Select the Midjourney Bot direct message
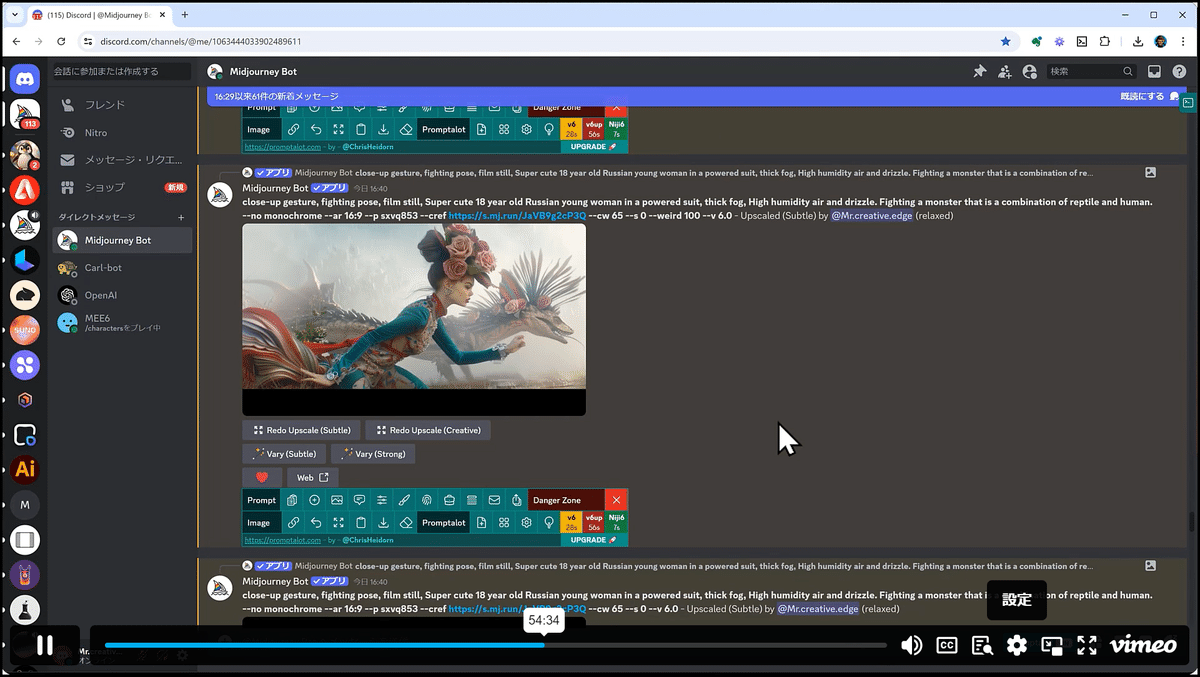 tap(122, 240)
